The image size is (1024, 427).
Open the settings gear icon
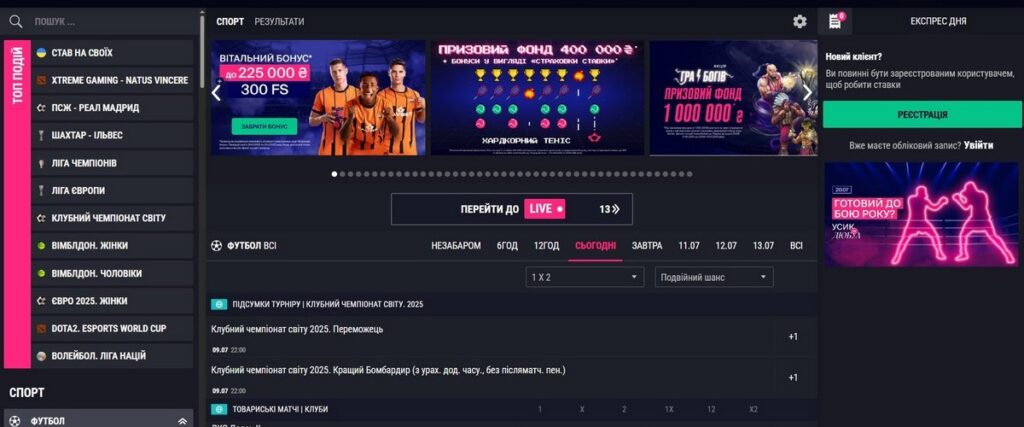(799, 22)
